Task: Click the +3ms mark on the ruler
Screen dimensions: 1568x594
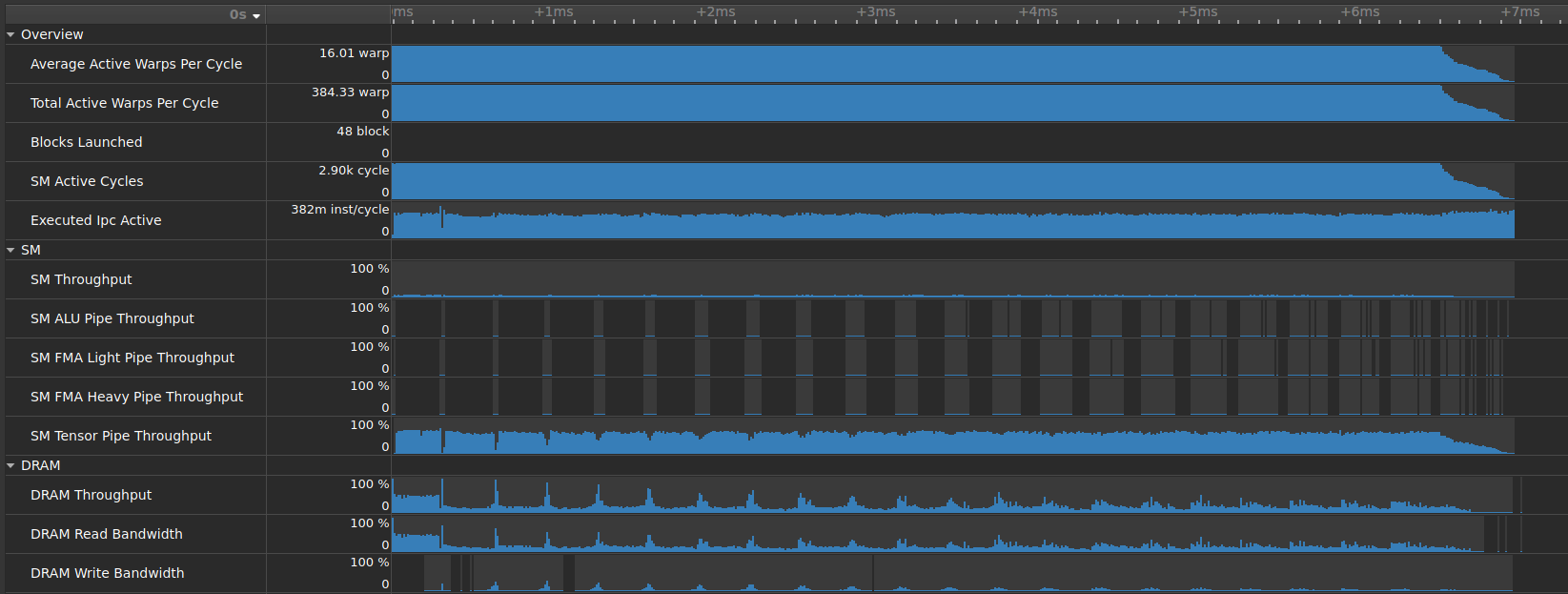Action: (875, 12)
